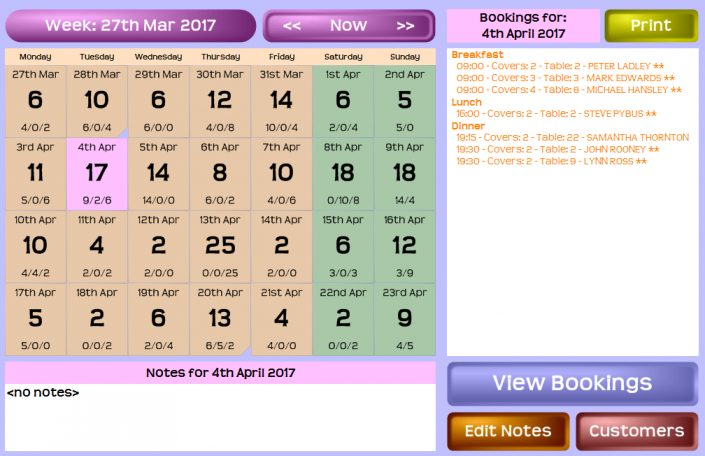The width and height of the screenshot is (705, 456).
Task: Click the Lunch section heading
Action: [x=466, y=102]
